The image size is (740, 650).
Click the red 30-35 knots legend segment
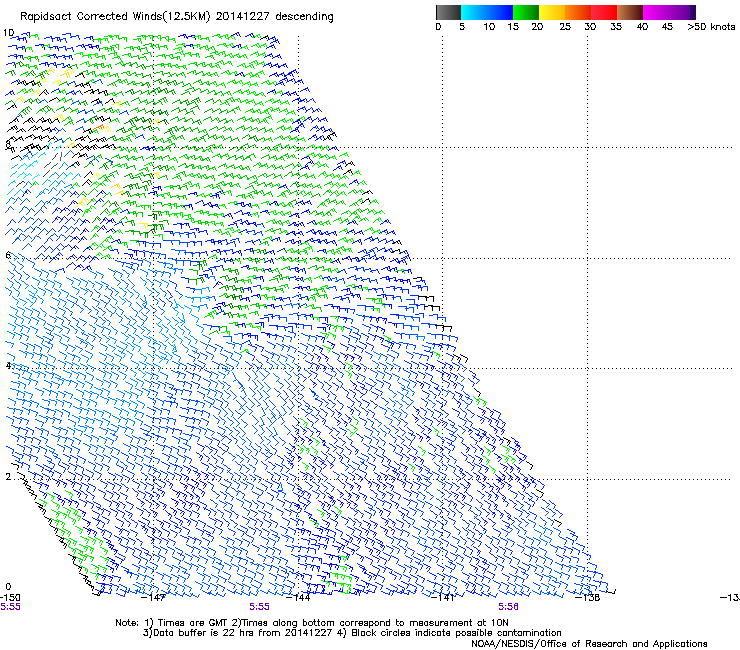click(604, 12)
